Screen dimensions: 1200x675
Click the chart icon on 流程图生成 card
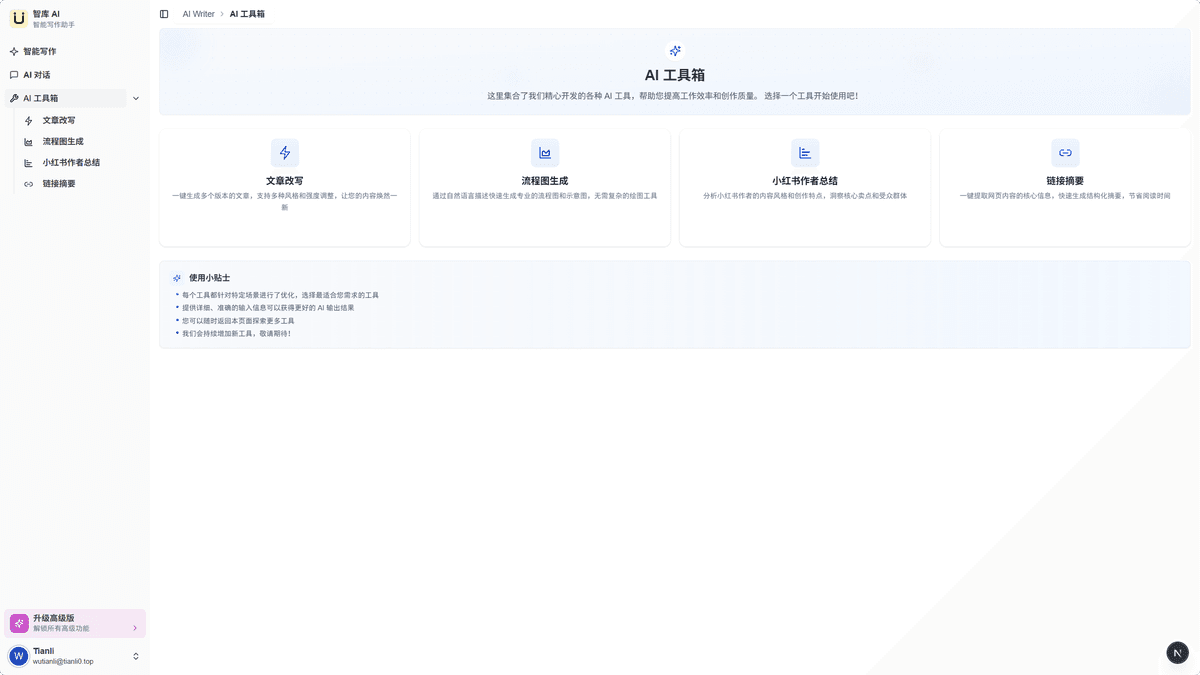pos(545,153)
